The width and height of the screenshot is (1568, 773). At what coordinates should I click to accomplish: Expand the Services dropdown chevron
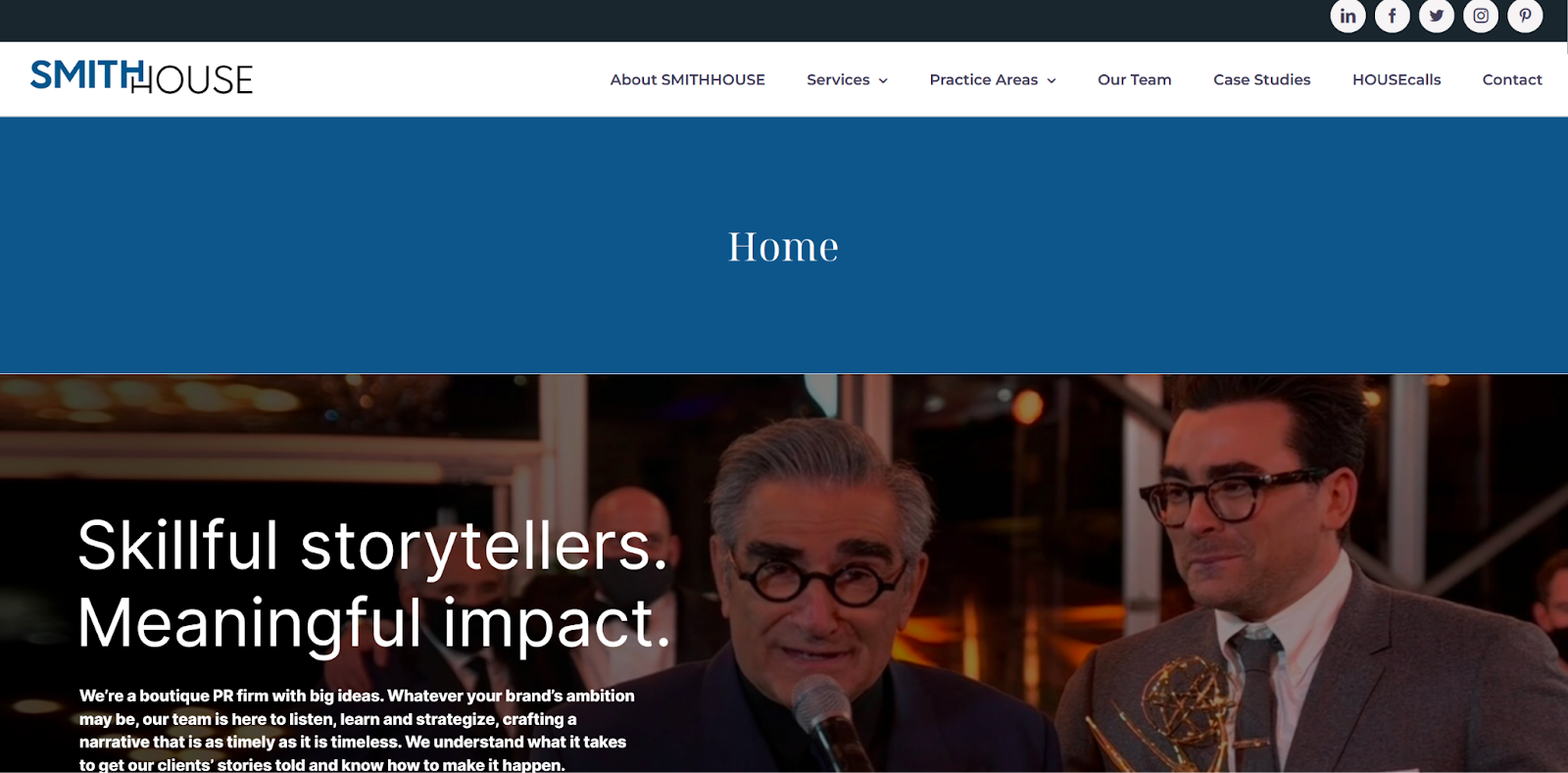tap(883, 80)
